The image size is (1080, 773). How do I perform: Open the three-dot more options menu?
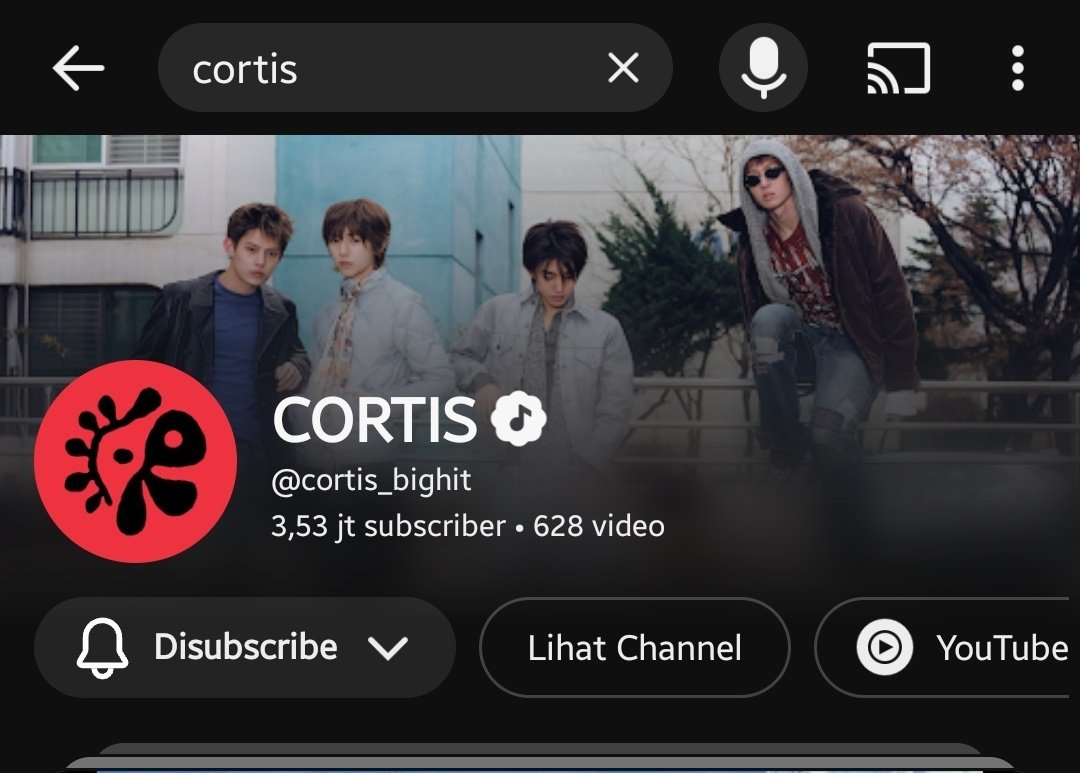click(1018, 68)
